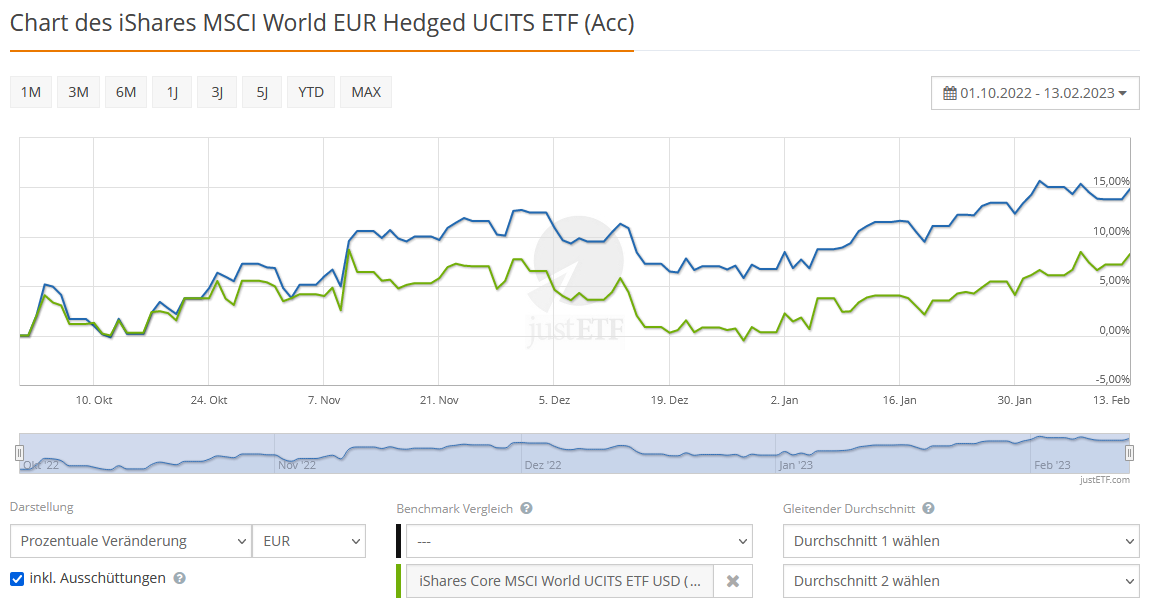
Task: Remove the iShares Core MSCI World benchmark
Action: (x=732, y=581)
